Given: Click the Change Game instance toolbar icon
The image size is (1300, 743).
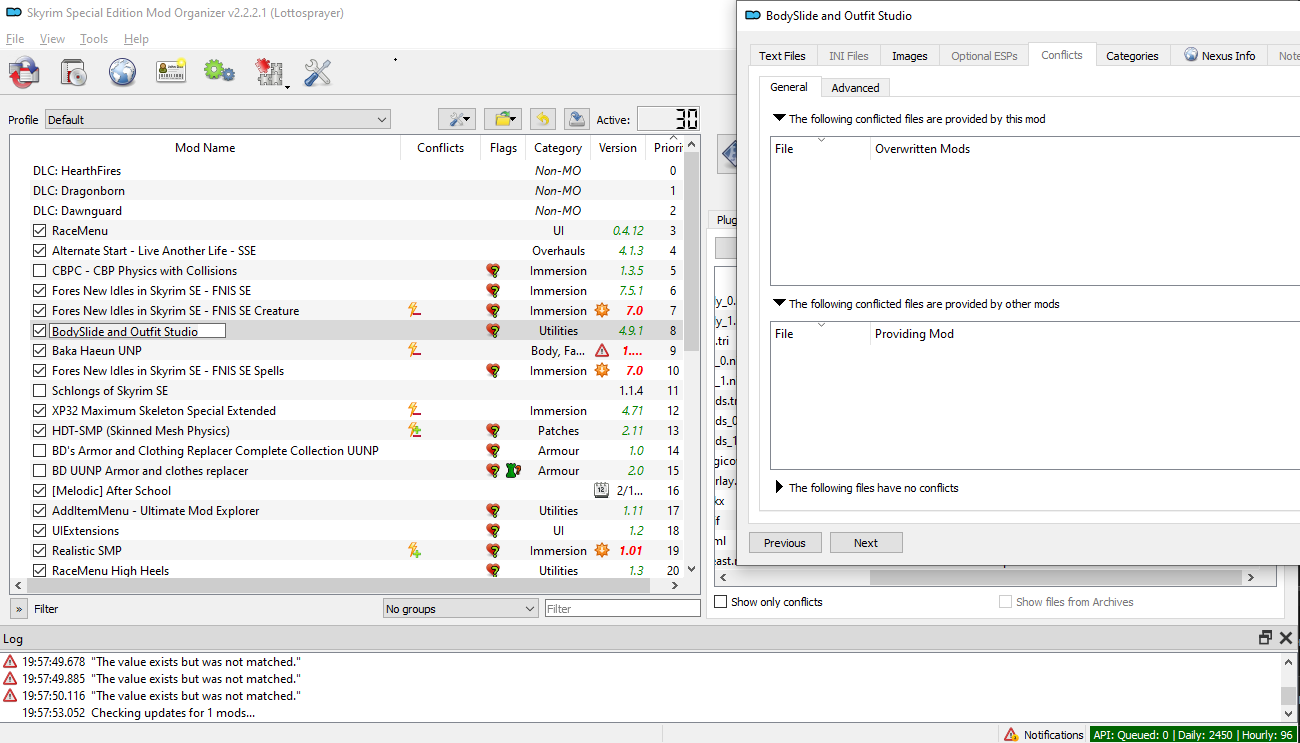Looking at the screenshot, I should point(24,72).
